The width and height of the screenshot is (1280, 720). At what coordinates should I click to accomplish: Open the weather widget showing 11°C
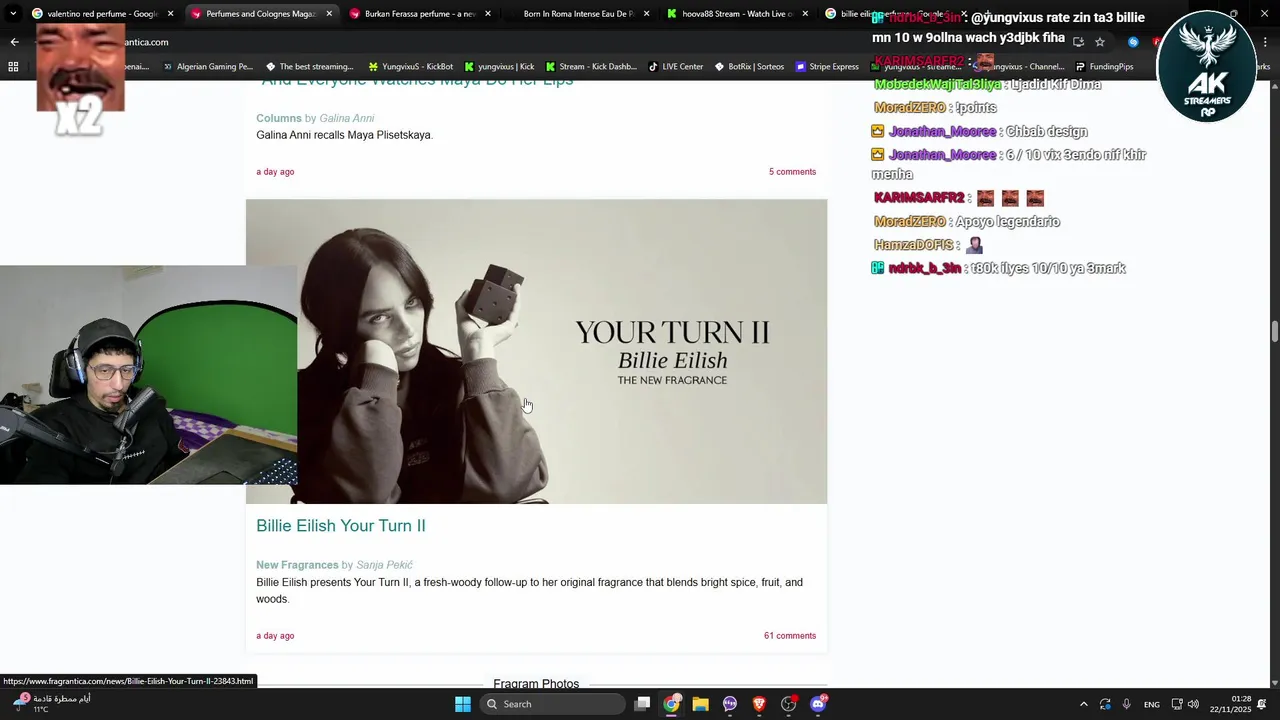tap(52, 704)
